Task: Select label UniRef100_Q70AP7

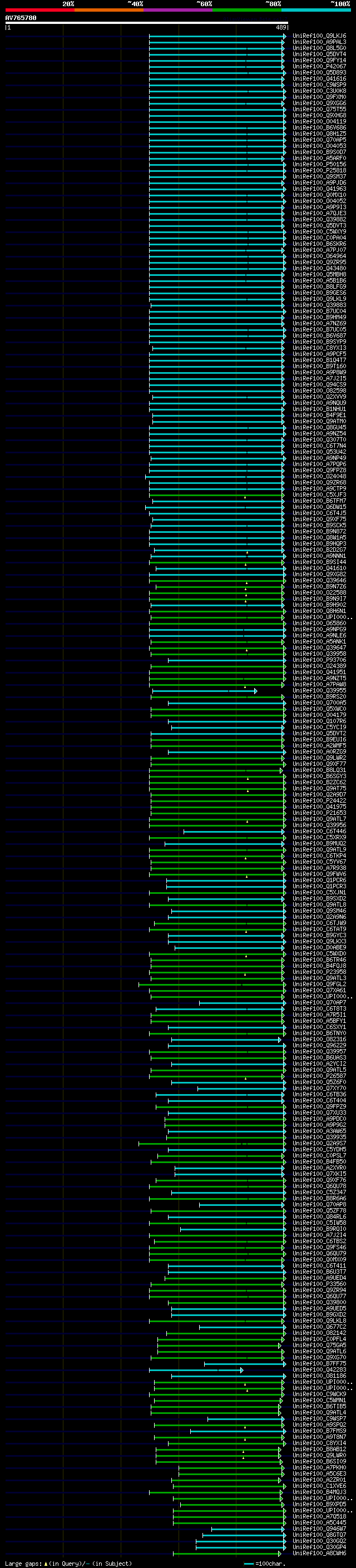Action: (319, 1002)
